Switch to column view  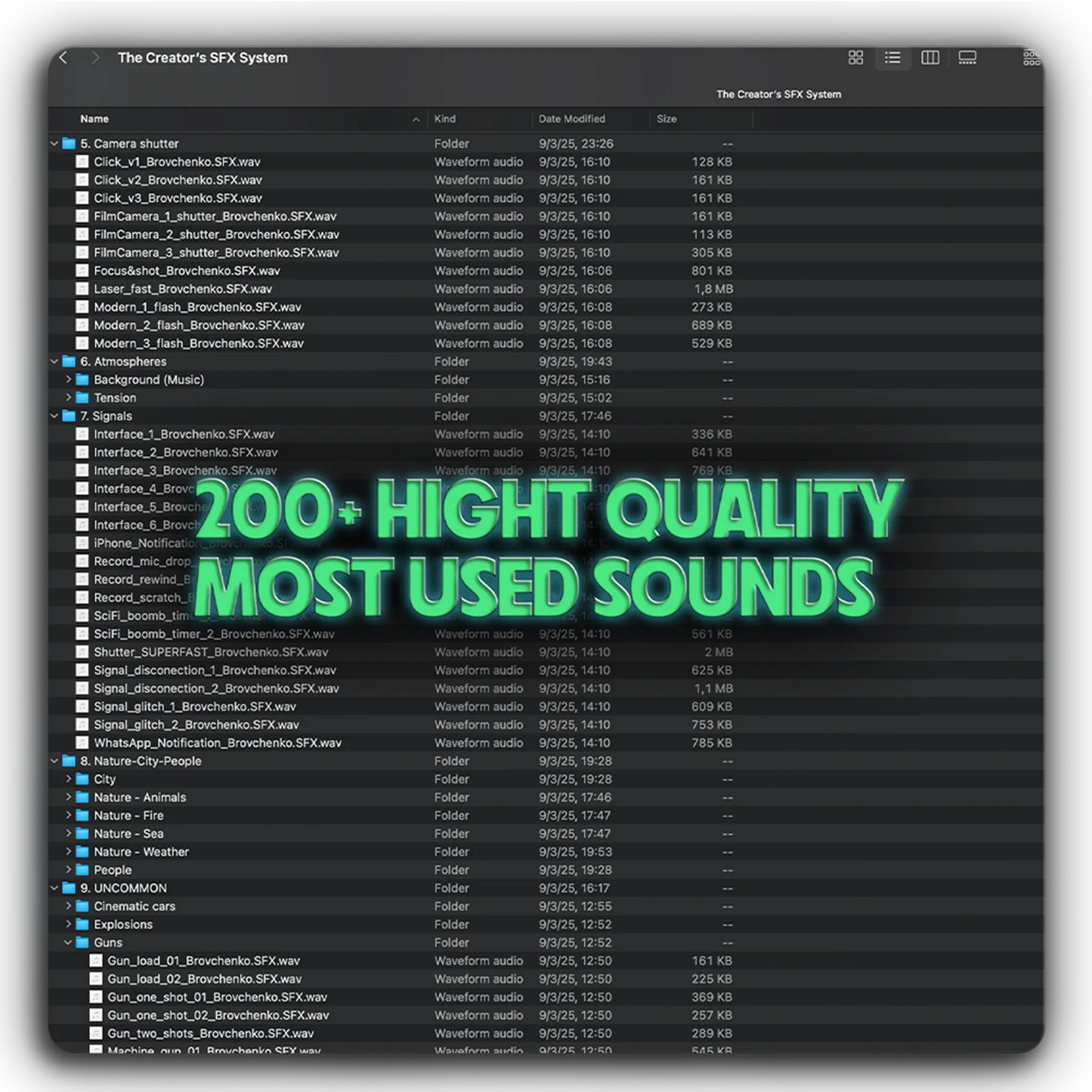click(x=930, y=57)
